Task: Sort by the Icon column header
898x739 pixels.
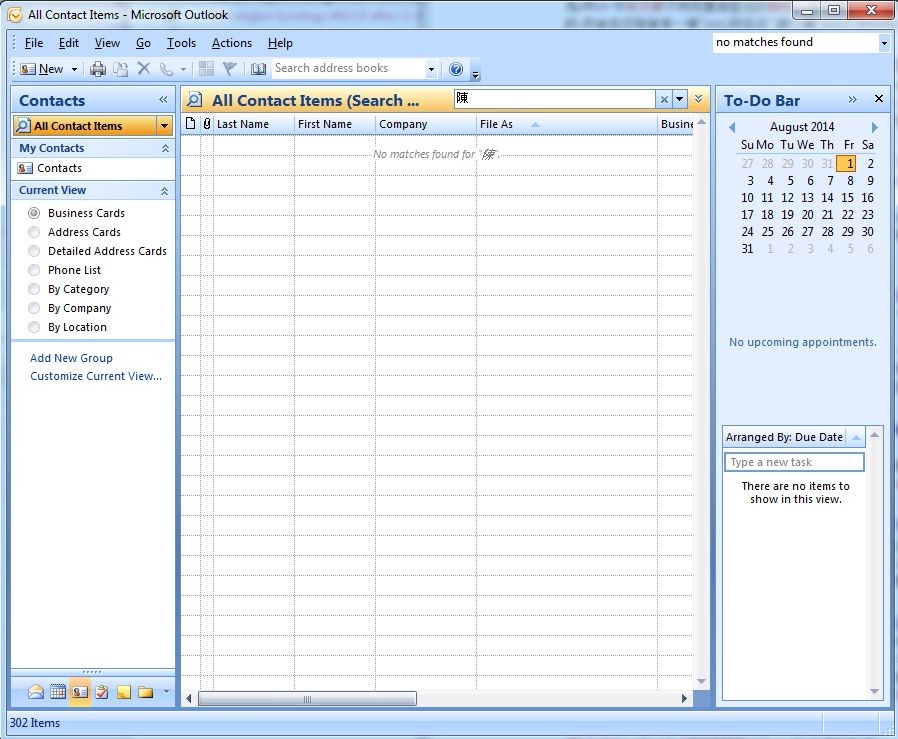Action: click(191, 124)
